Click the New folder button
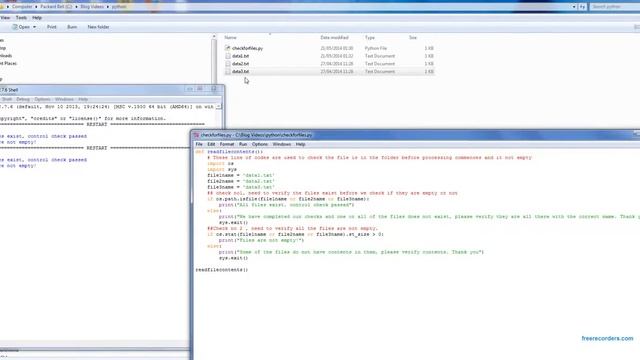Image resolution: width=640 pixels, height=360 pixels. click(98, 27)
